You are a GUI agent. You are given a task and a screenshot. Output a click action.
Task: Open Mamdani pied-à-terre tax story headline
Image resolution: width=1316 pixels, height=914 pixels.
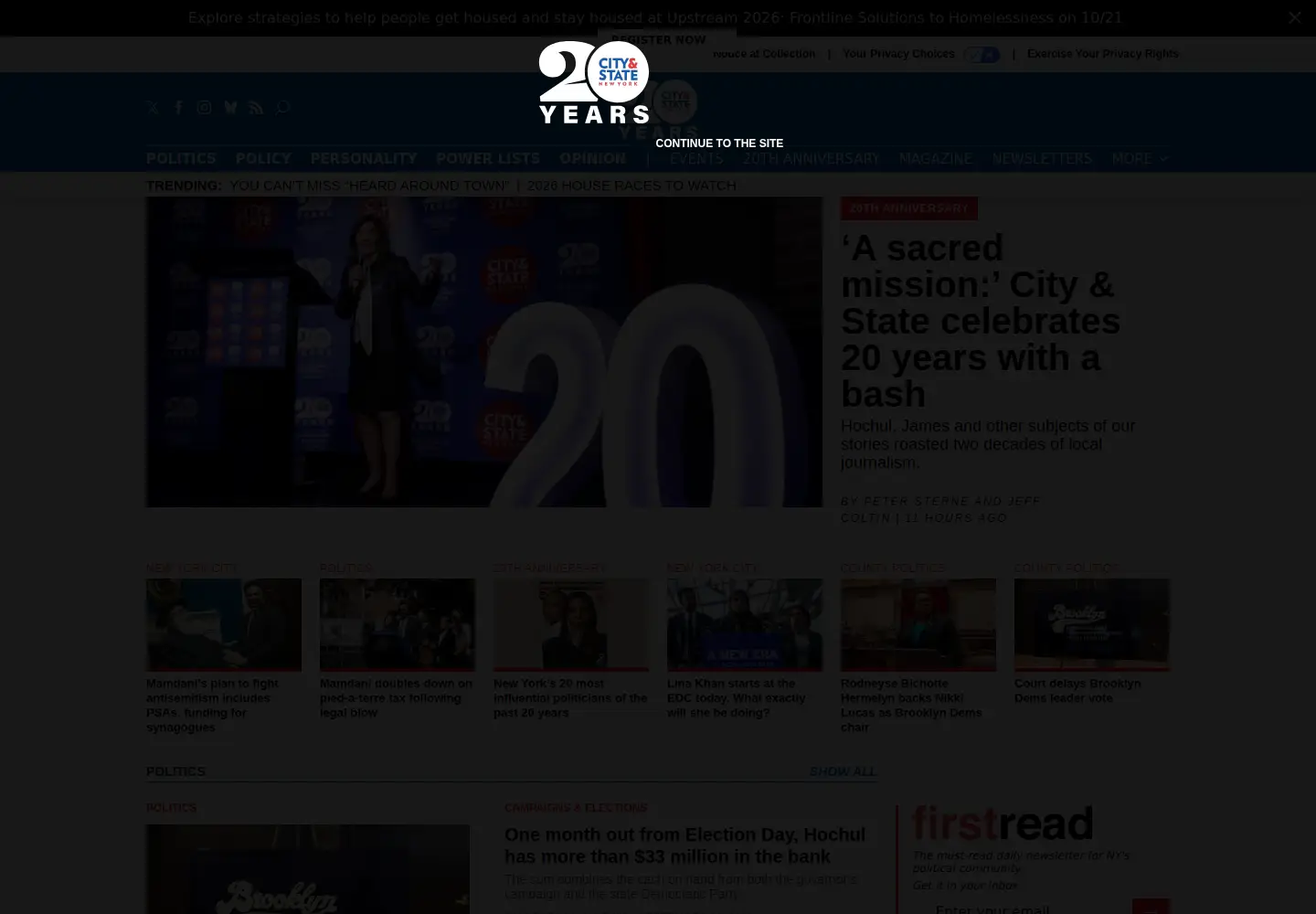pyautogui.click(x=397, y=697)
